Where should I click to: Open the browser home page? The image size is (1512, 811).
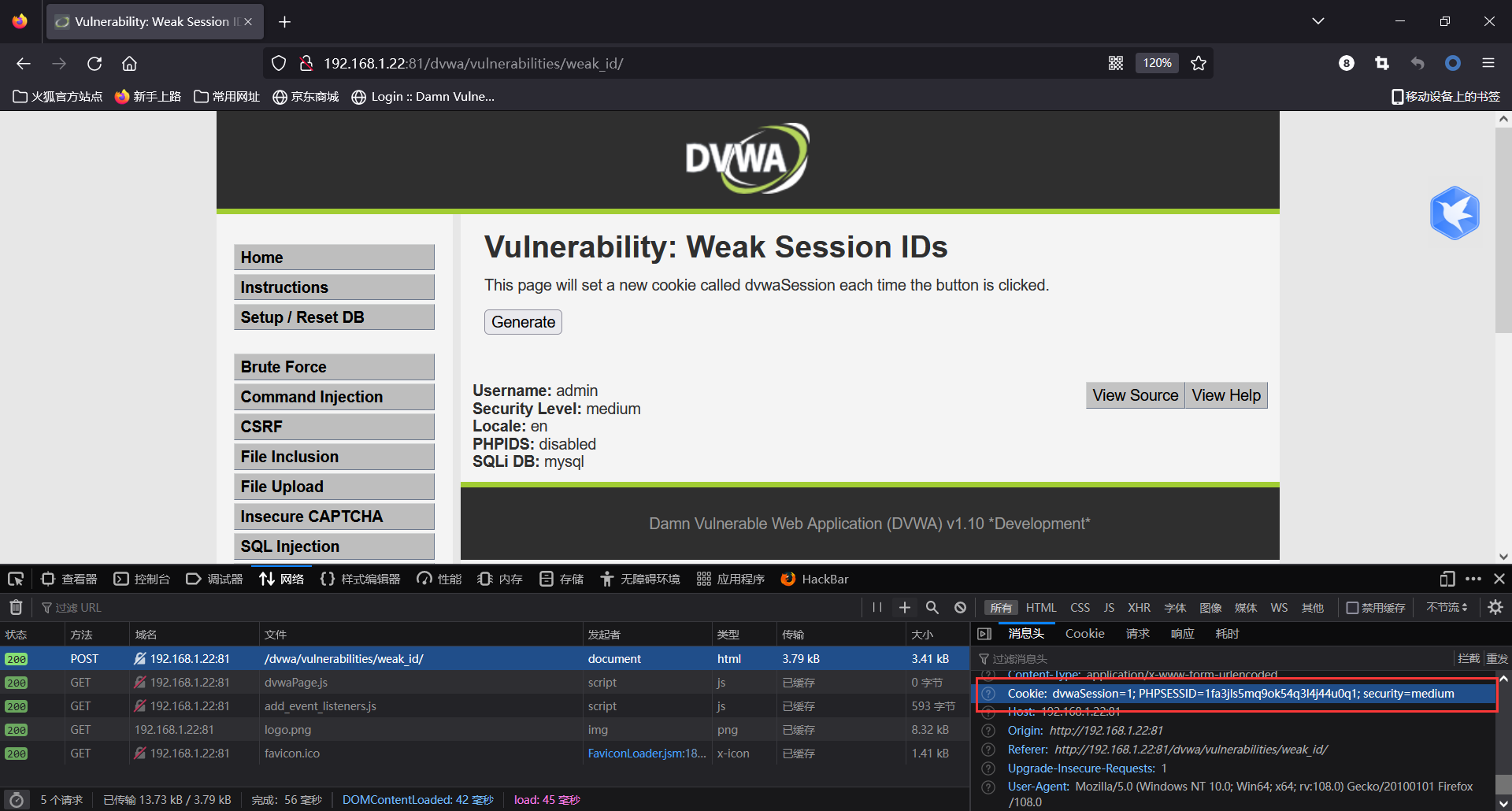(x=129, y=64)
